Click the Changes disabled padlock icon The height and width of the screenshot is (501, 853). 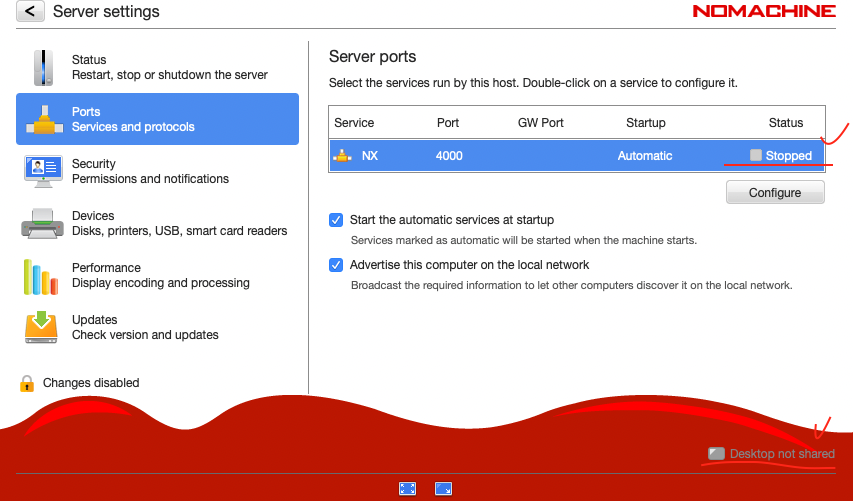click(27, 384)
